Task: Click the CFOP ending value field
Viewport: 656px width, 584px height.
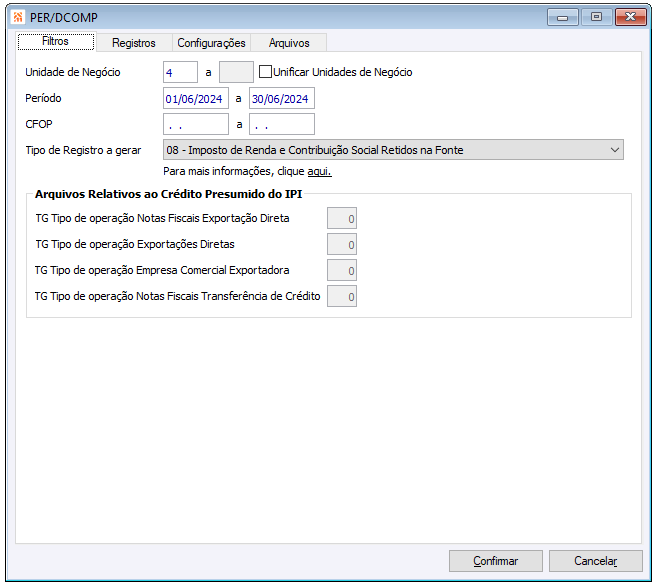Action: tap(282, 124)
